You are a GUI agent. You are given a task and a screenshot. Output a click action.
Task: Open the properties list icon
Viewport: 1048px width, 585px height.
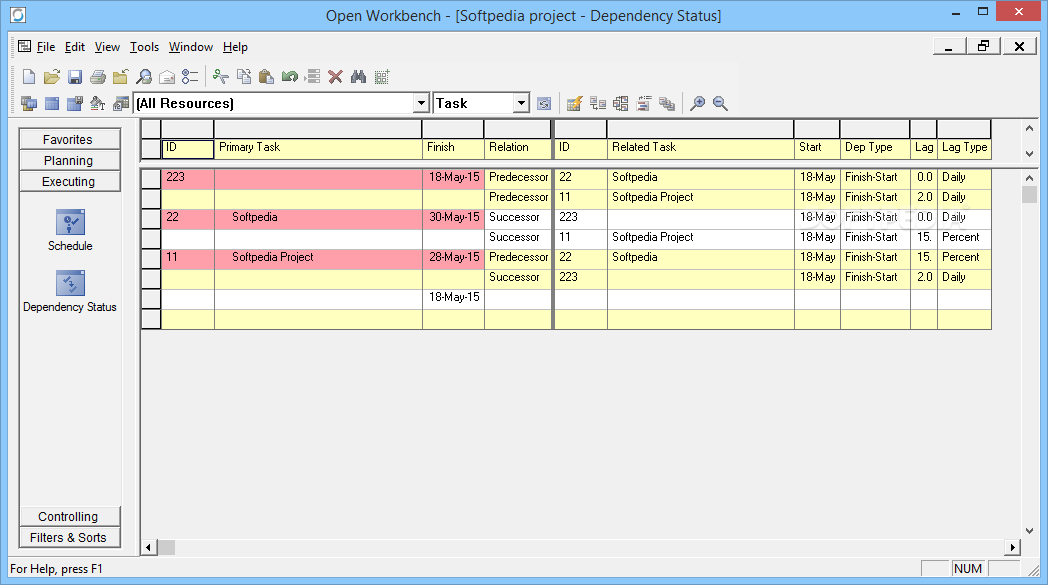coord(190,77)
